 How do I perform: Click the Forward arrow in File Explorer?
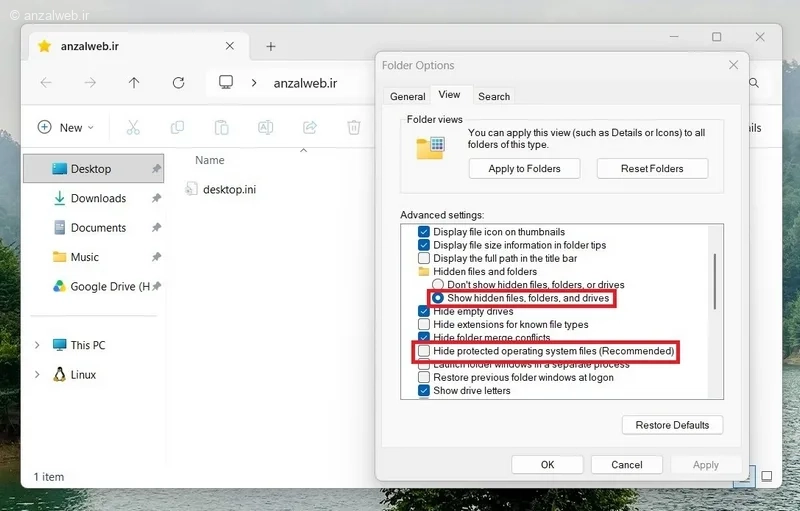[x=90, y=83]
